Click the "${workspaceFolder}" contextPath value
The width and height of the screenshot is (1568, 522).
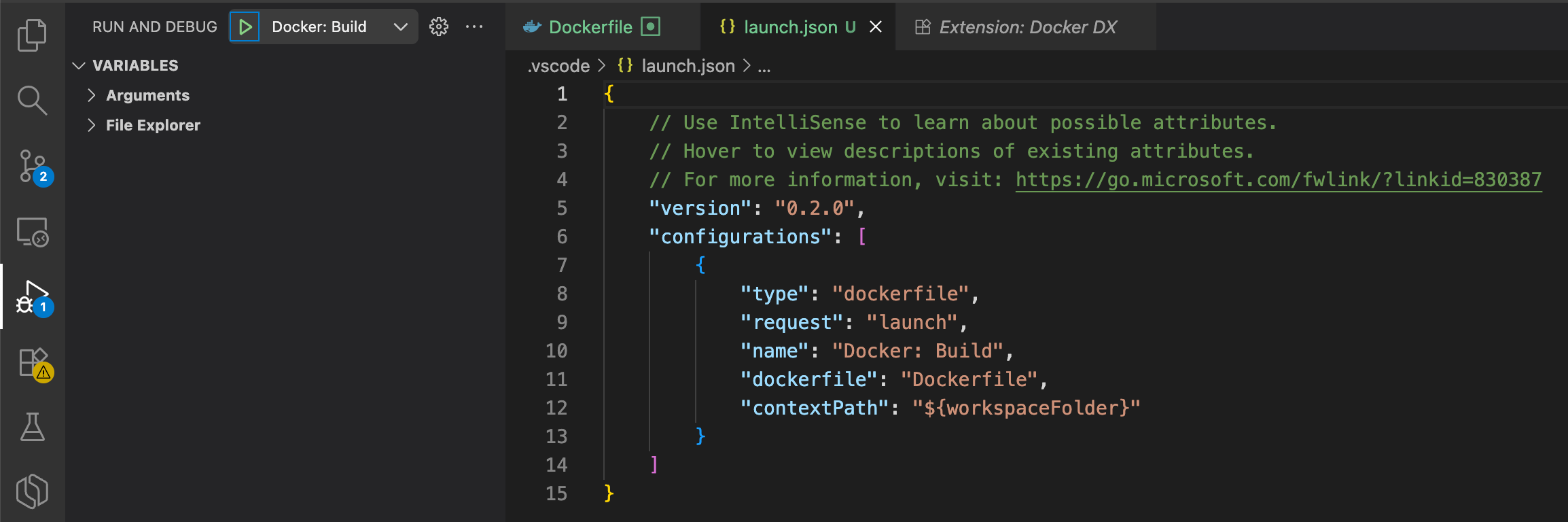[1026, 408]
